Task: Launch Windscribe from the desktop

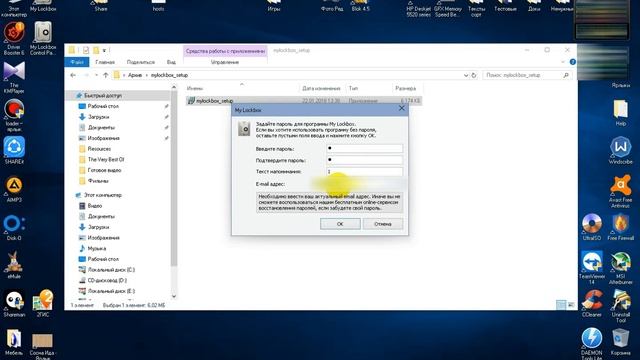Action: point(620,150)
